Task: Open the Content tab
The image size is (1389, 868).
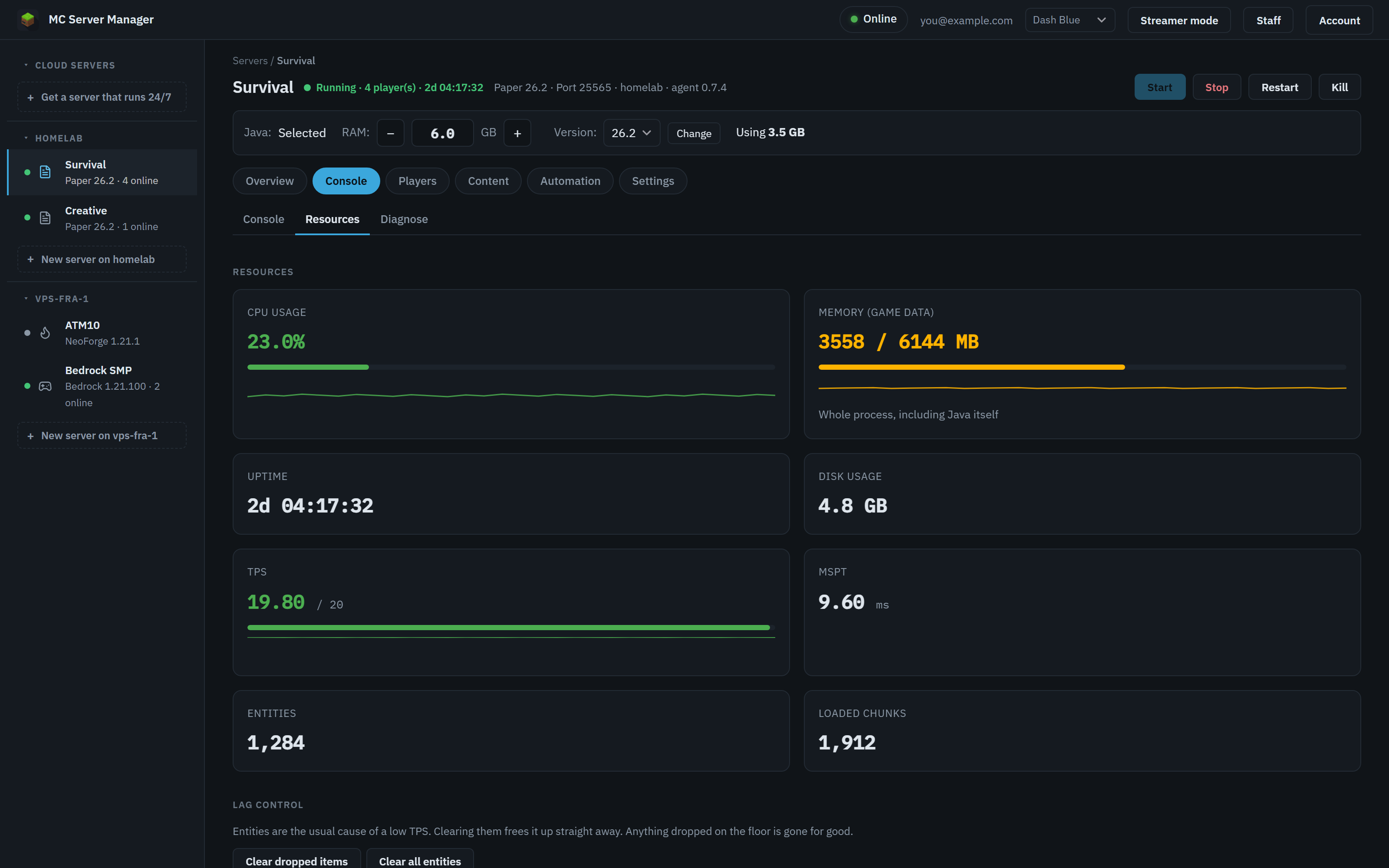Action: [x=488, y=181]
